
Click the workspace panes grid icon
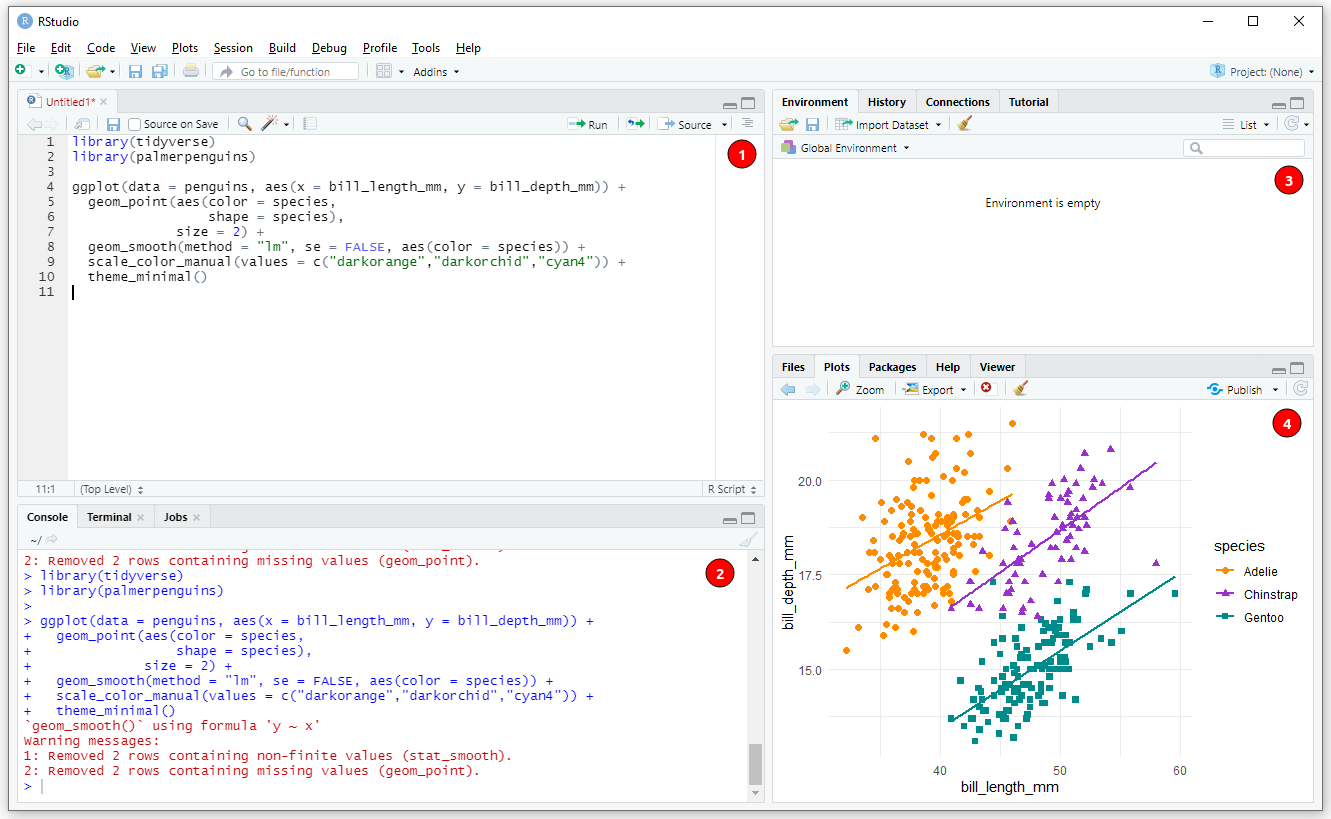click(384, 71)
